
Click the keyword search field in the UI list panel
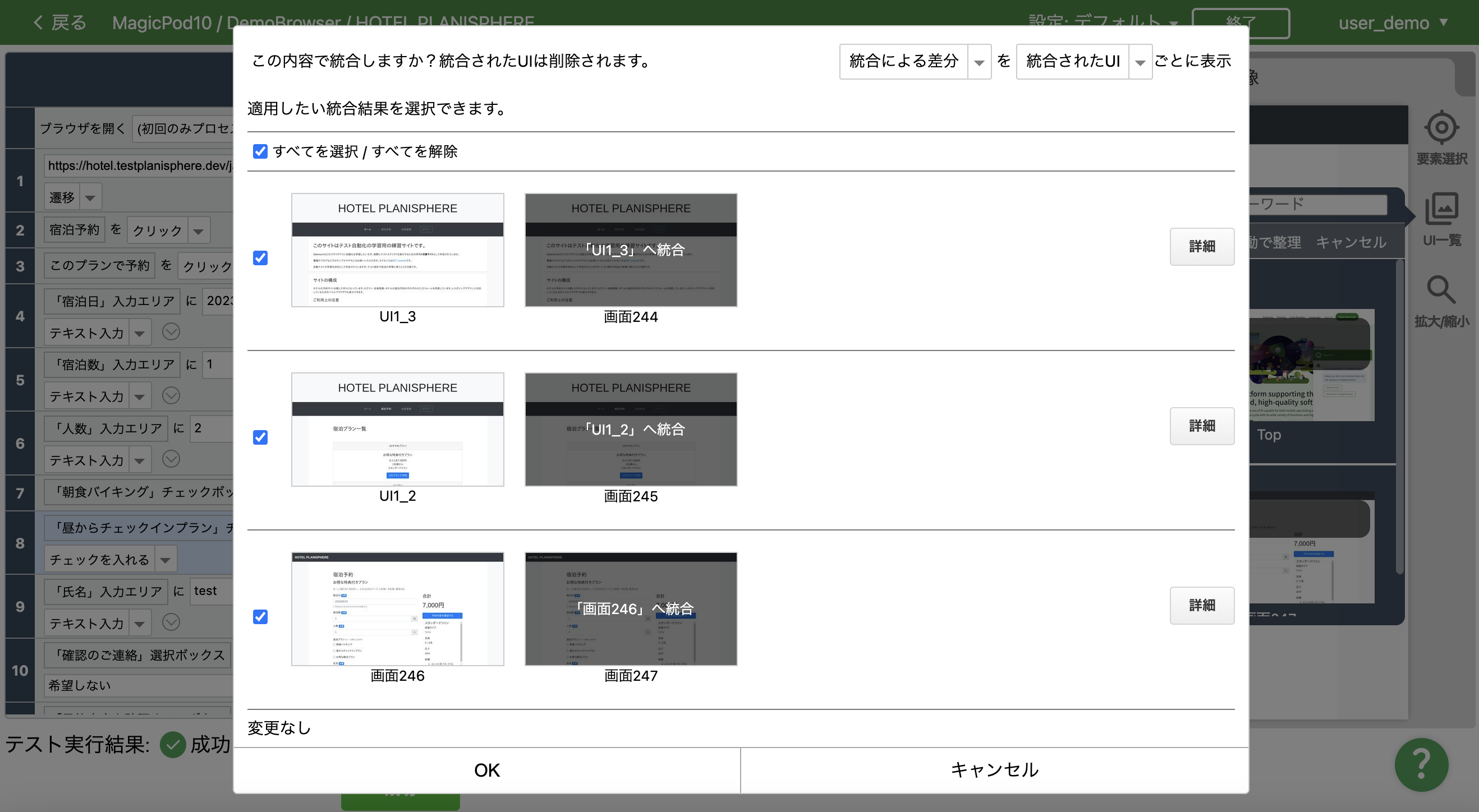(1317, 204)
